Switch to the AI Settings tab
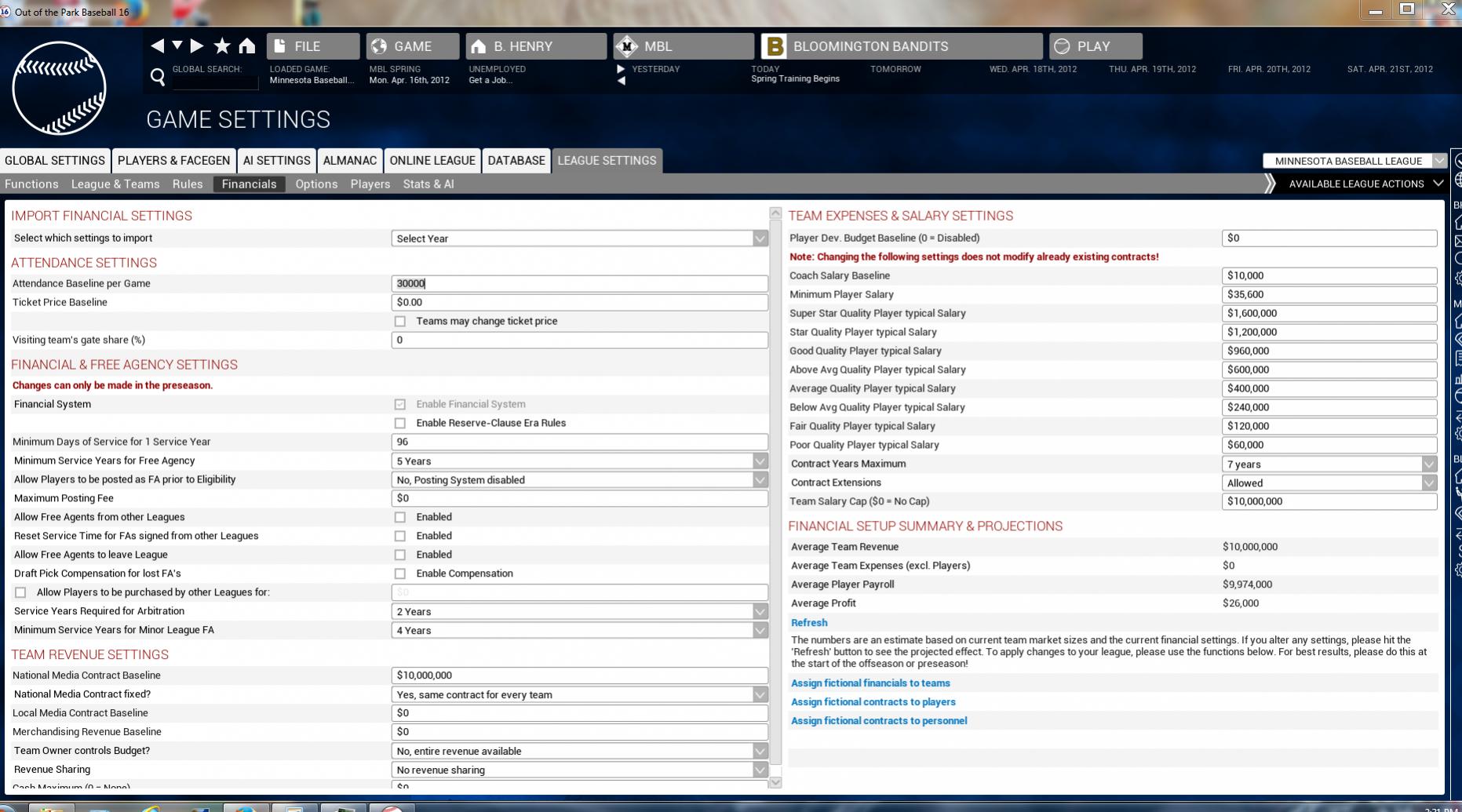 coord(276,161)
